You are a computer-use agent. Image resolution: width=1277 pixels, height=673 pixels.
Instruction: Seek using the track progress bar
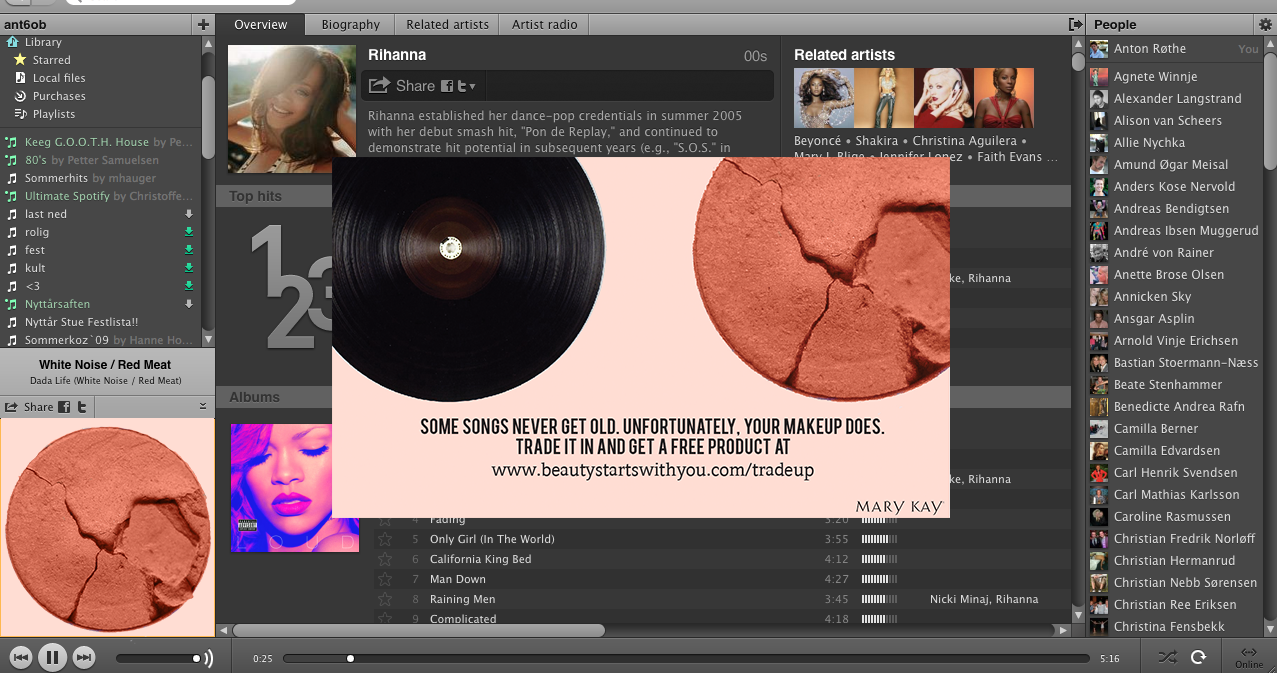pos(686,658)
